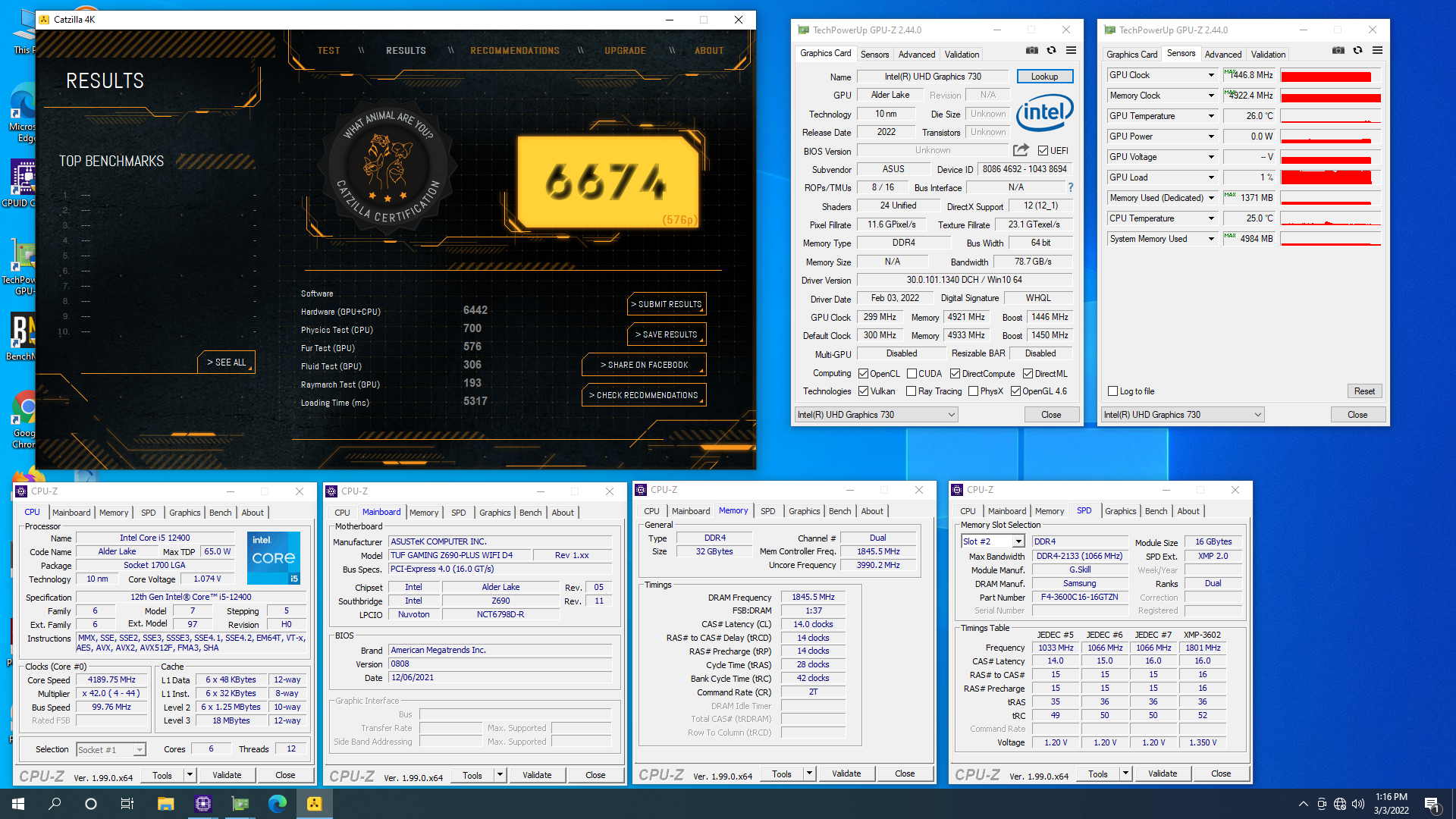Toggle Ray Tracing checkbox in GPU-Z
This screenshot has width=1456, height=819.
(912, 391)
